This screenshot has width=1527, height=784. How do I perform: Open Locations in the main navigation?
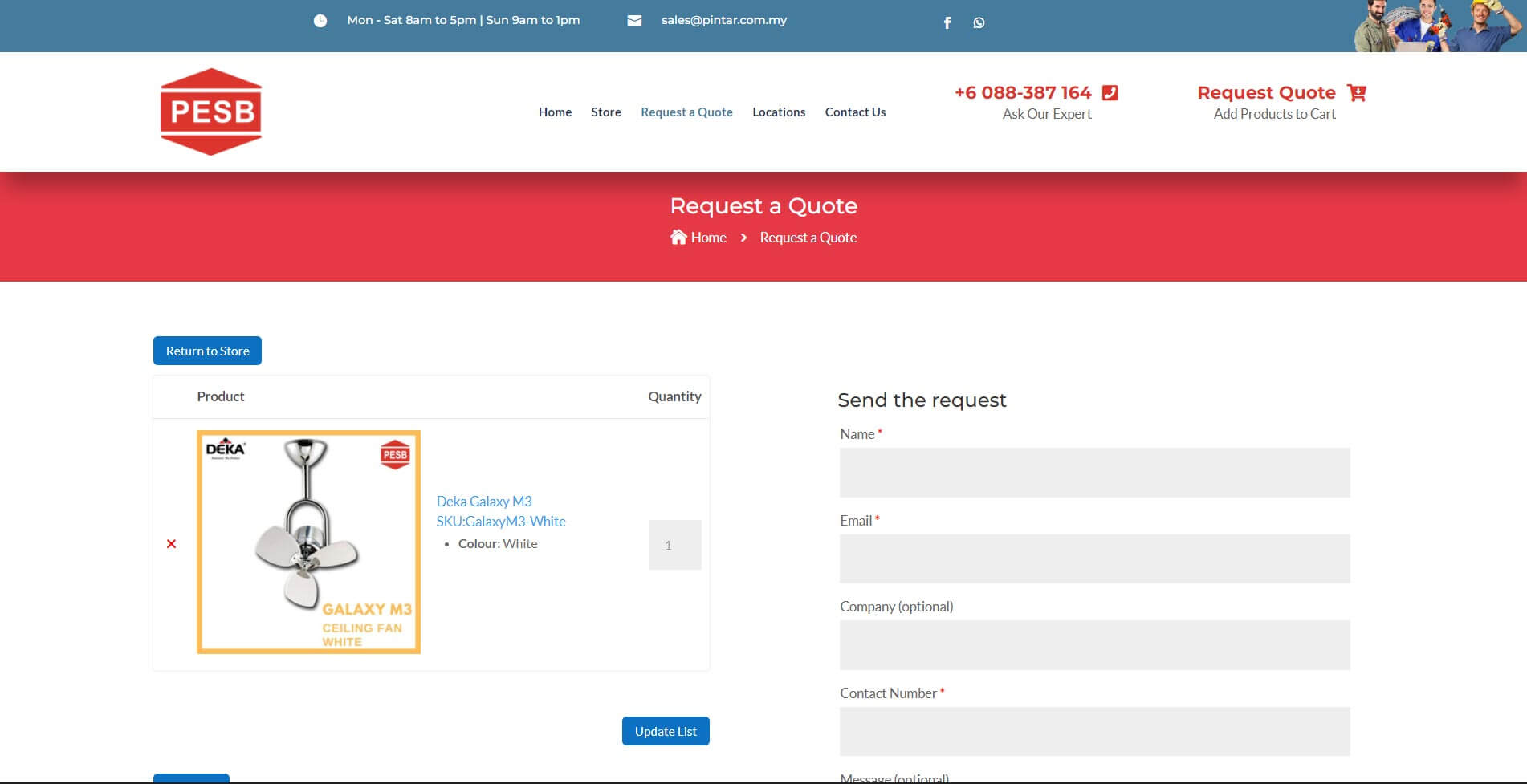[x=779, y=112]
